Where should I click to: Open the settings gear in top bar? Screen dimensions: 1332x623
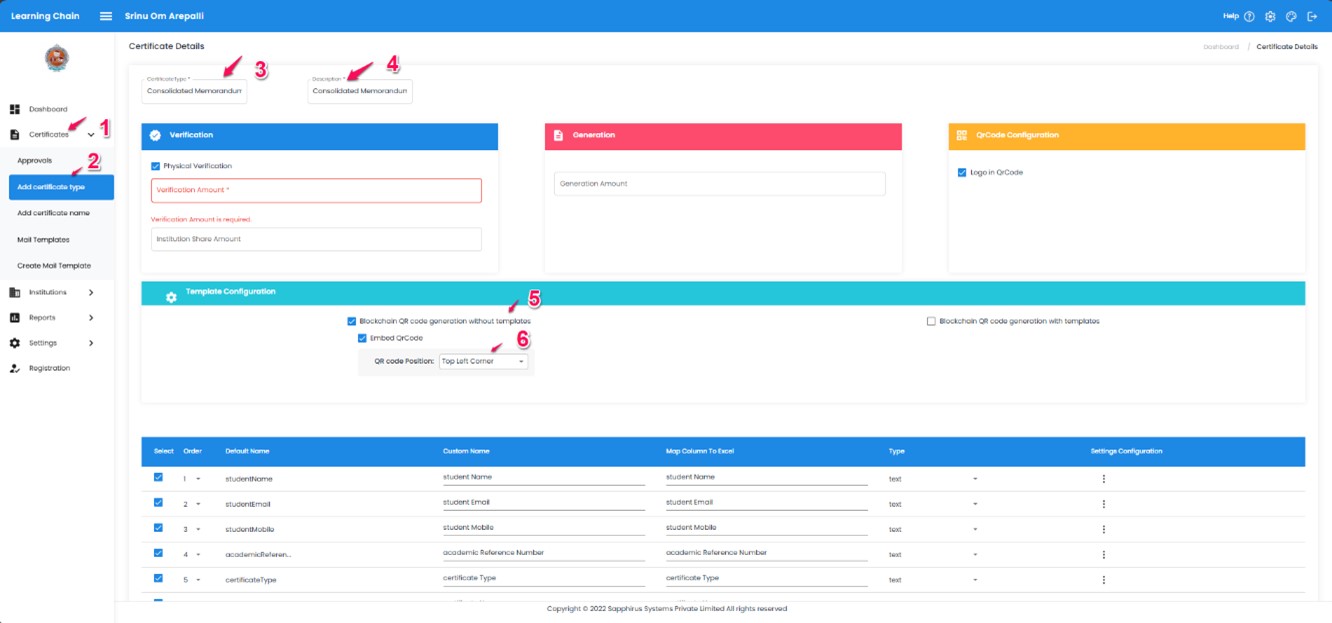coord(1270,16)
